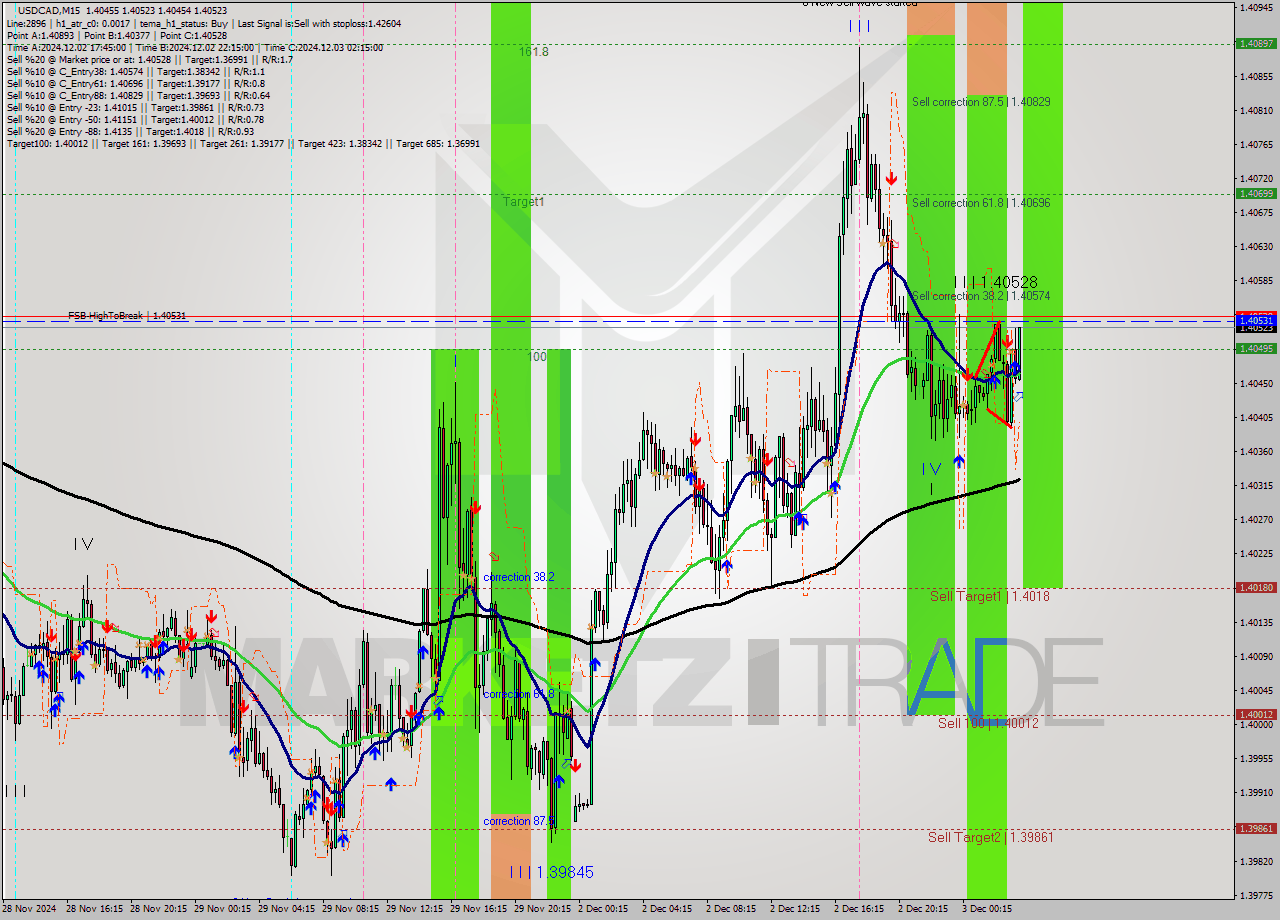Select the 'I I I 1.39845' wave label

pos(551,872)
